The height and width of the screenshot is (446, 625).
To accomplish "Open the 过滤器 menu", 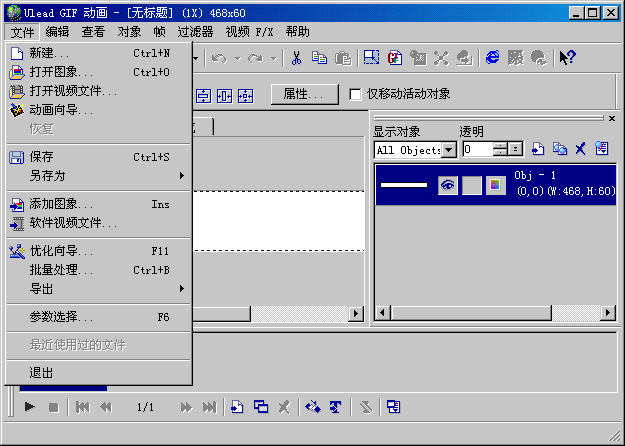I will point(195,31).
